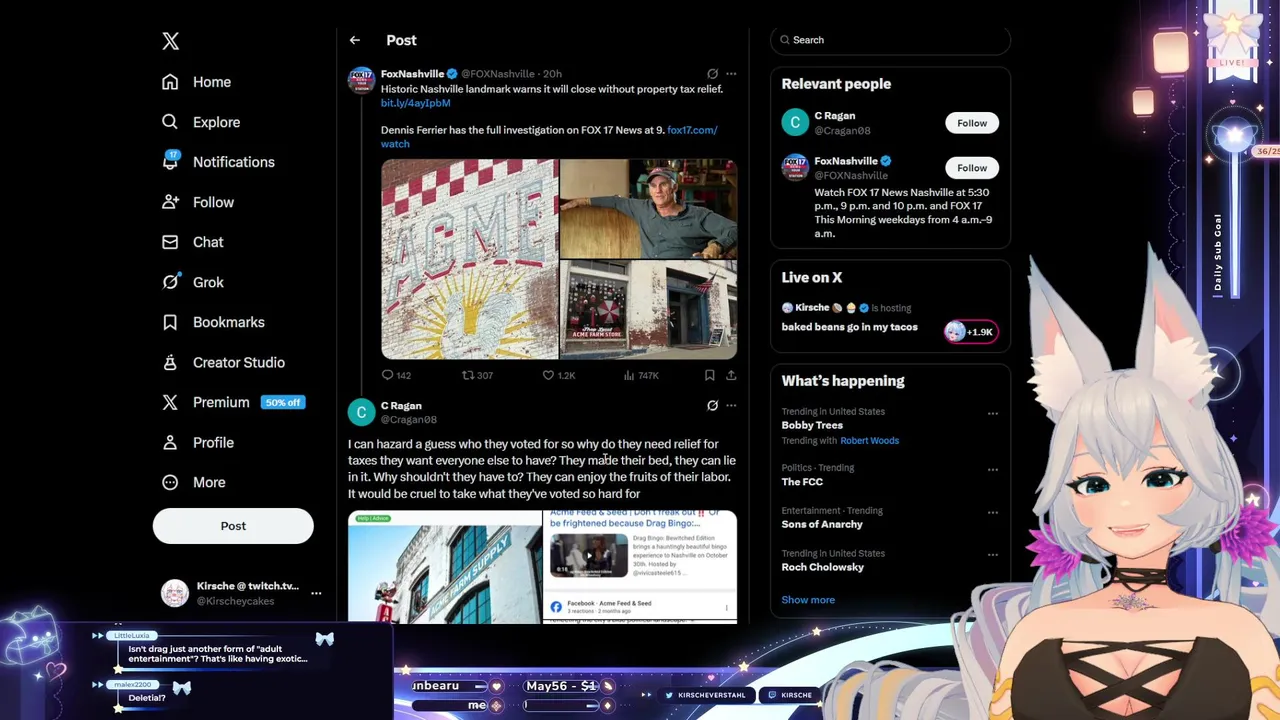1280x720 pixels.
Task: Open options for Roch Cholowsky trend
Action: click(x=993, y=554)
